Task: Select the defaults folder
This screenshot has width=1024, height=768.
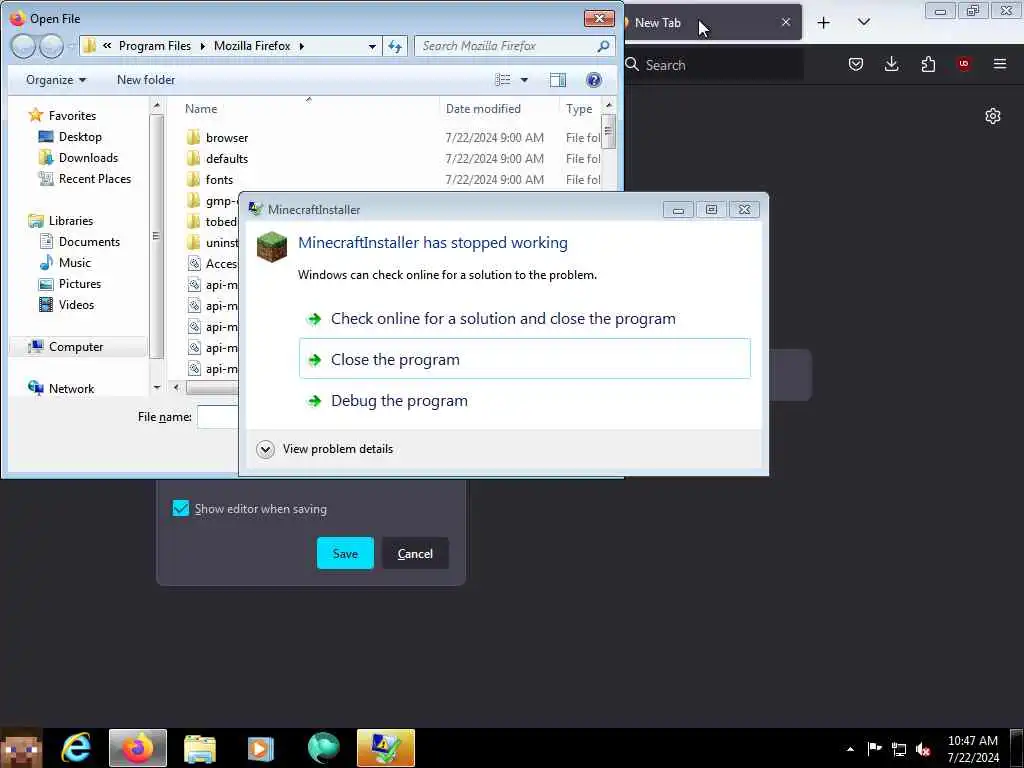Action: (227, 159)
